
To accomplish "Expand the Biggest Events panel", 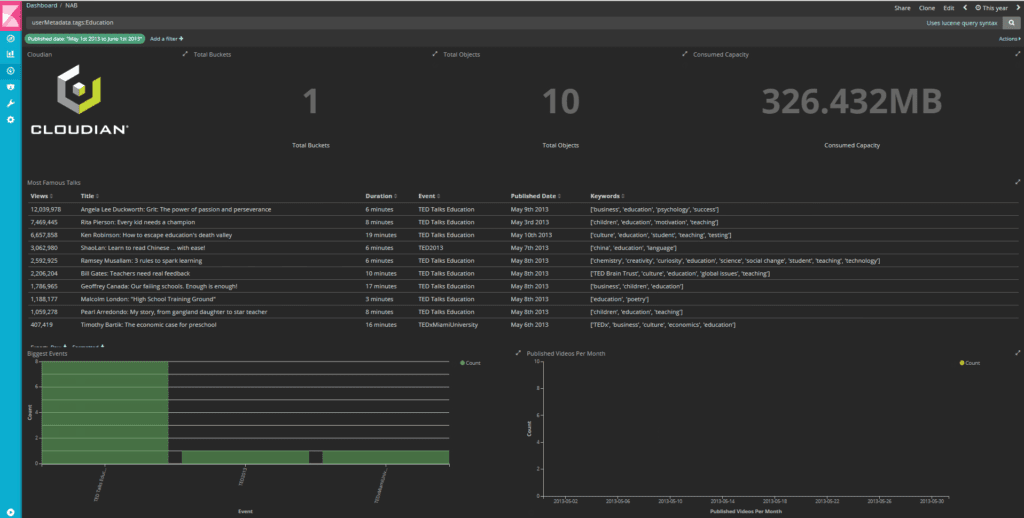I will [x=518, y=353].
